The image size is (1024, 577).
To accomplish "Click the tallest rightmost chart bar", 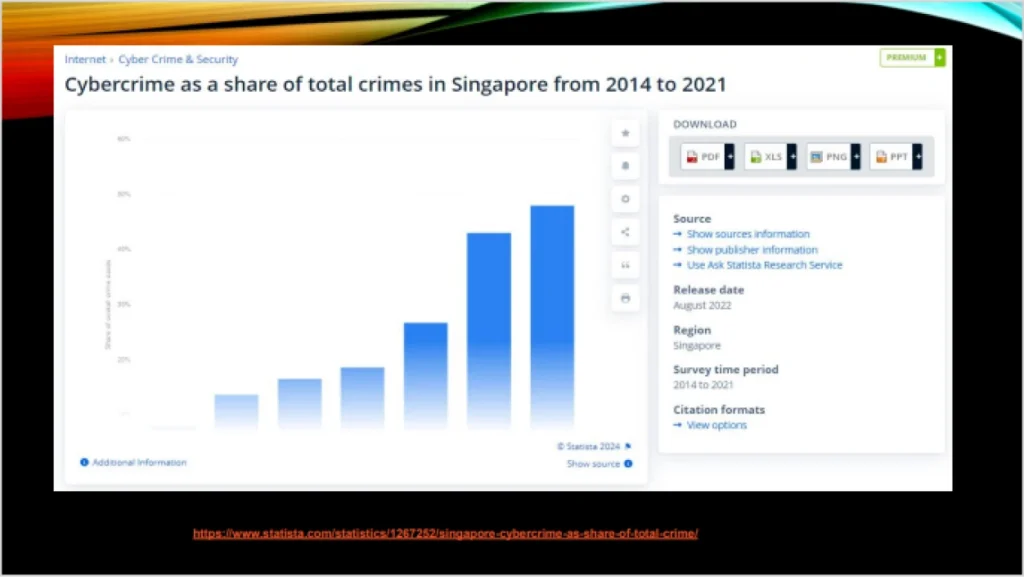I will coord(552,317).
